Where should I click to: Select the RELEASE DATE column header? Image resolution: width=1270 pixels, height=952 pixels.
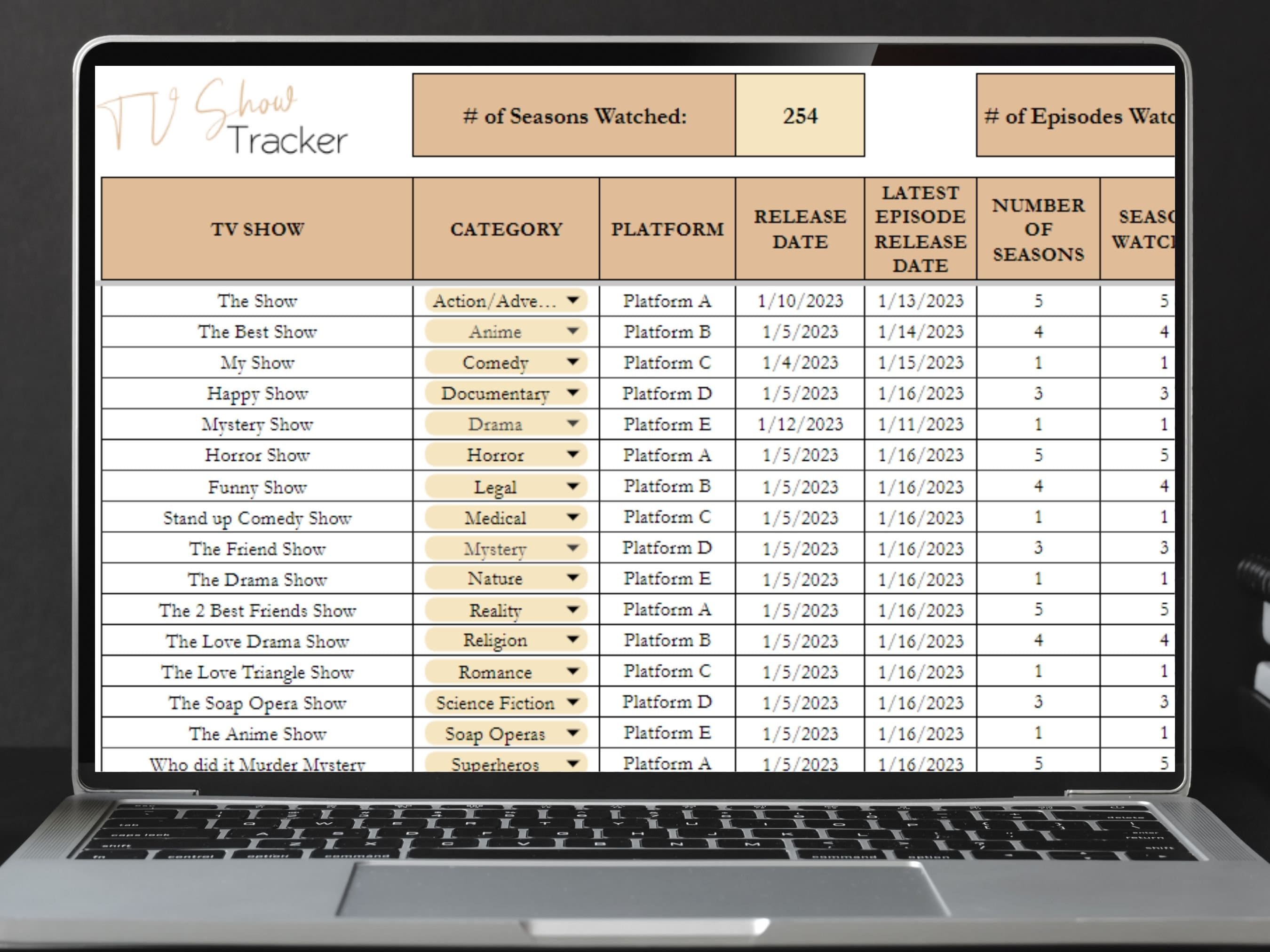click(800, 229)
